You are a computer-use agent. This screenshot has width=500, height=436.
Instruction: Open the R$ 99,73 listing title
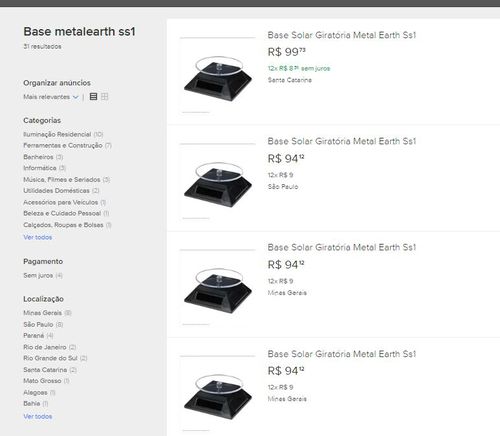point(342,35)
